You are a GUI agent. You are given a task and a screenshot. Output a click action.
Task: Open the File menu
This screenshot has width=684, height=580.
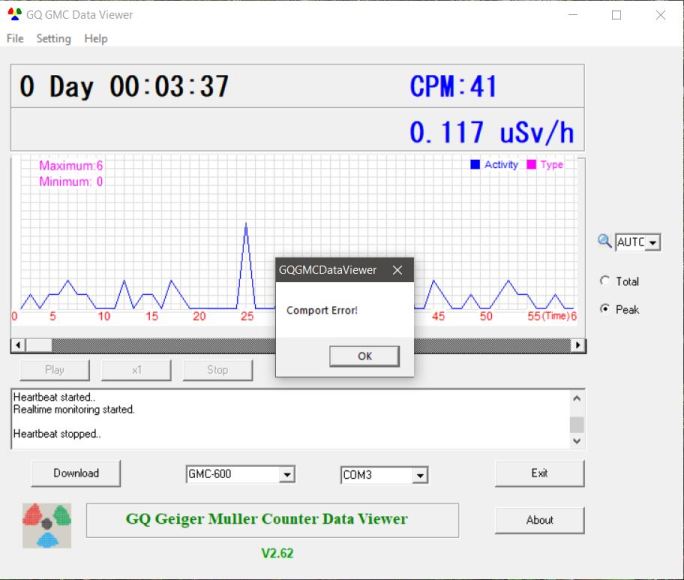[15, 39]
